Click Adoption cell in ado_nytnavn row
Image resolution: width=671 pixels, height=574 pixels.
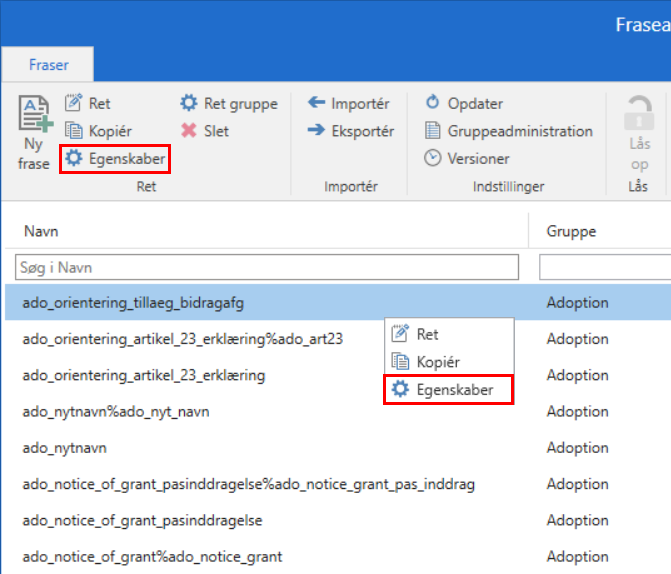(577, 448)
